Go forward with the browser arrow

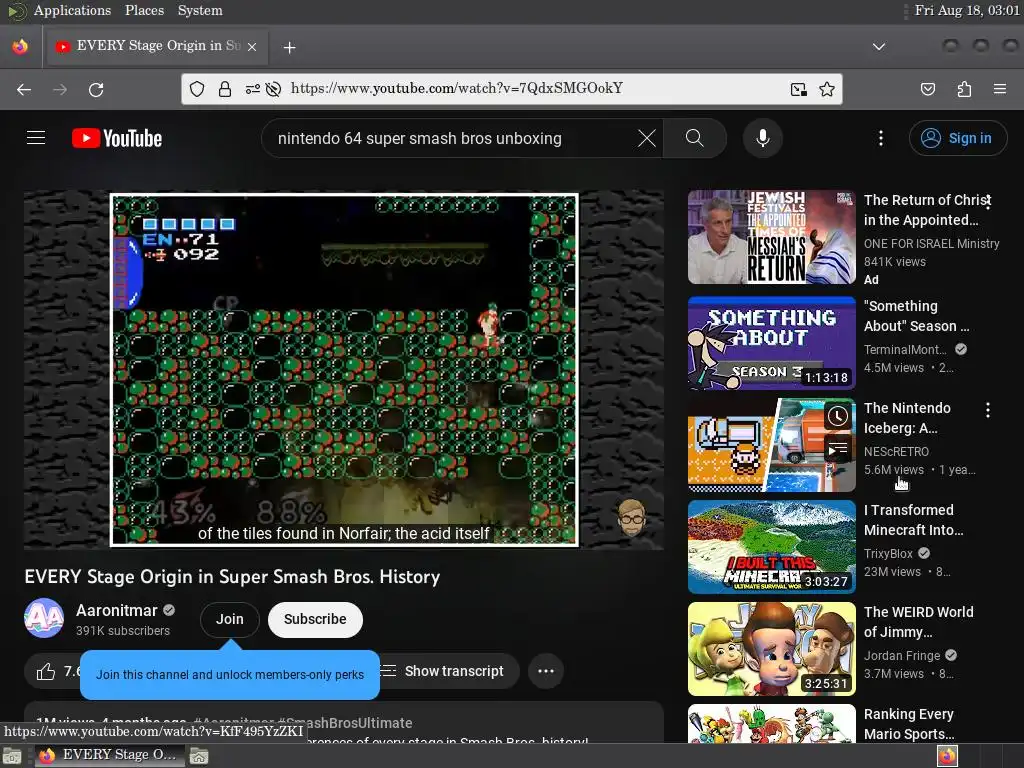tap(60, 89)
